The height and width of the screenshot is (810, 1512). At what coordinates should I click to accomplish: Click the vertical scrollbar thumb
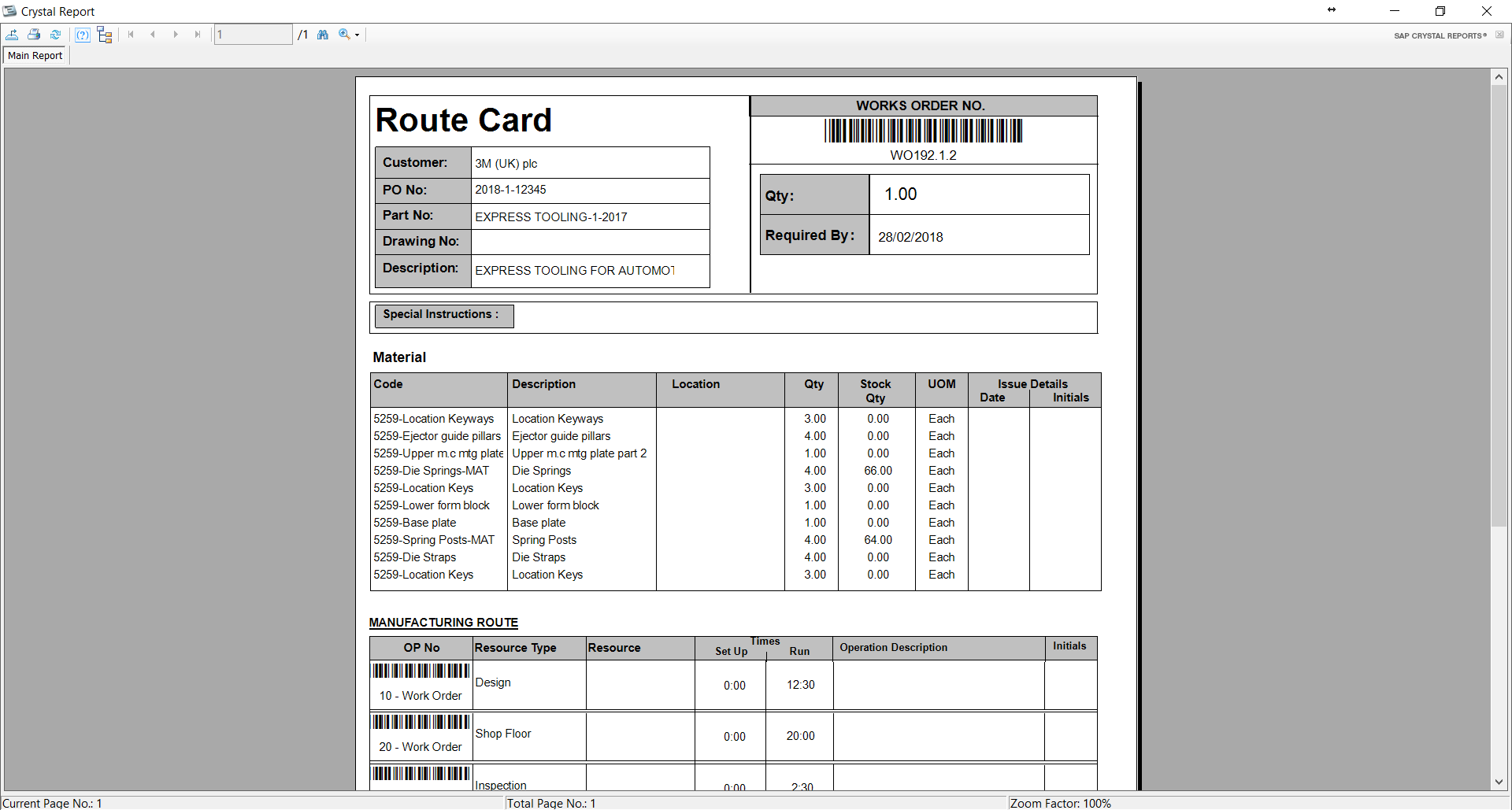(x=1499, y=305)
